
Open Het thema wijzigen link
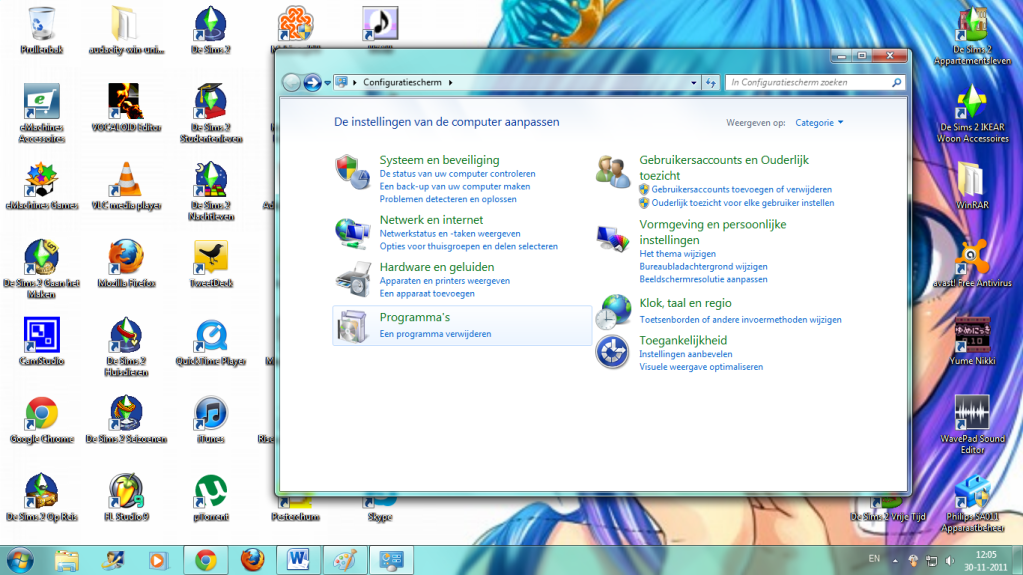point(677,254)
